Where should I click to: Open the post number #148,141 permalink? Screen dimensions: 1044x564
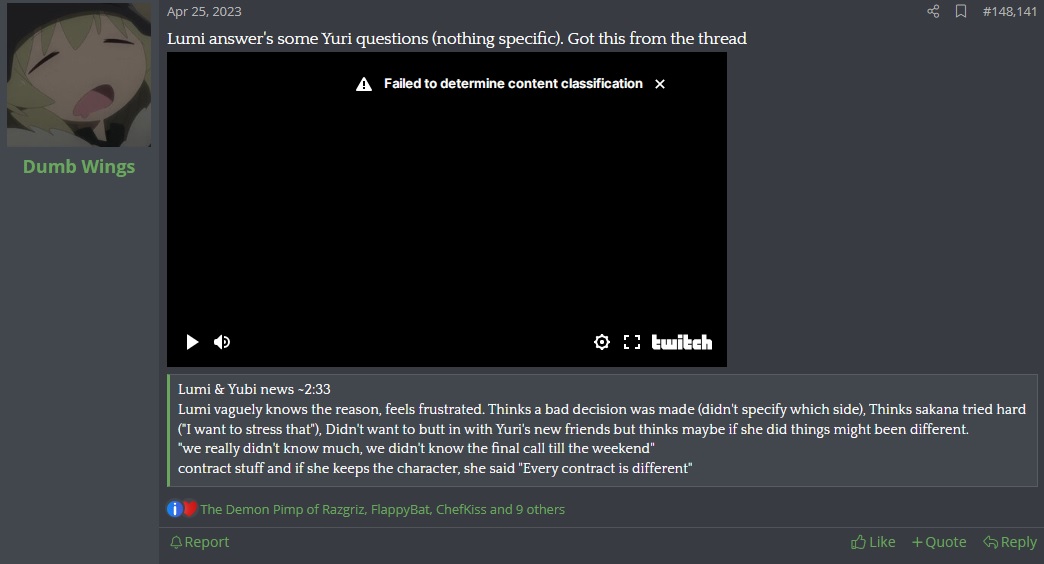click(x=1009, y=11)
